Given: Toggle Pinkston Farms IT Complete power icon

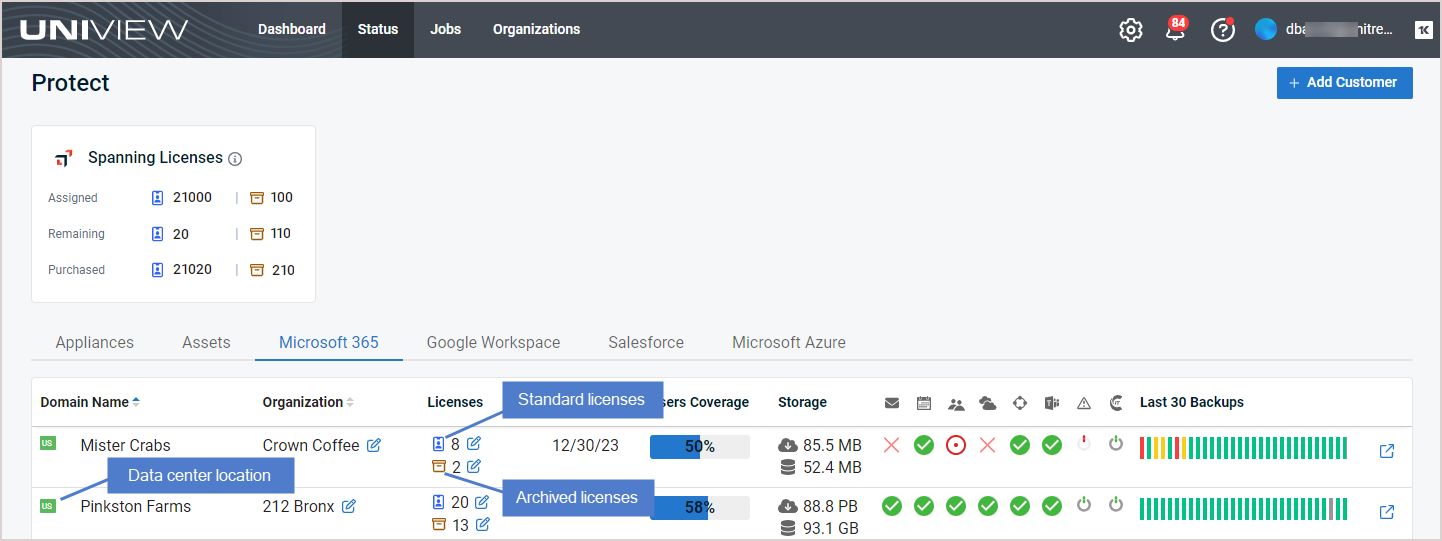Looking at the screenshot, I should tap(1116, 504).
